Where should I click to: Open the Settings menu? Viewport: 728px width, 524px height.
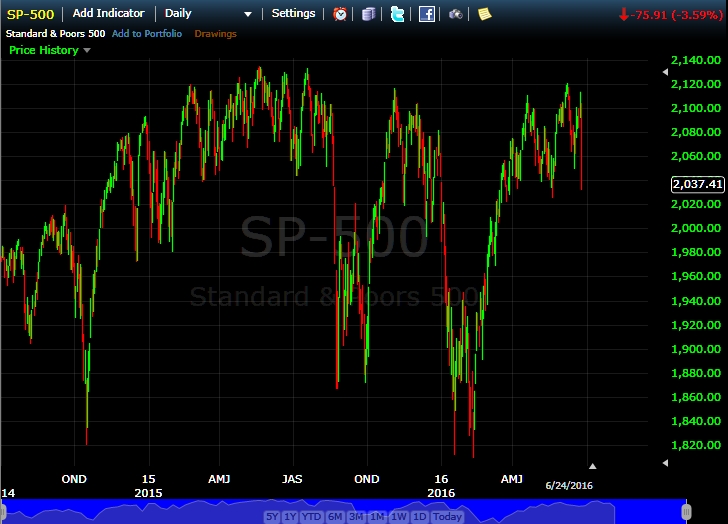tap(293, 14)
